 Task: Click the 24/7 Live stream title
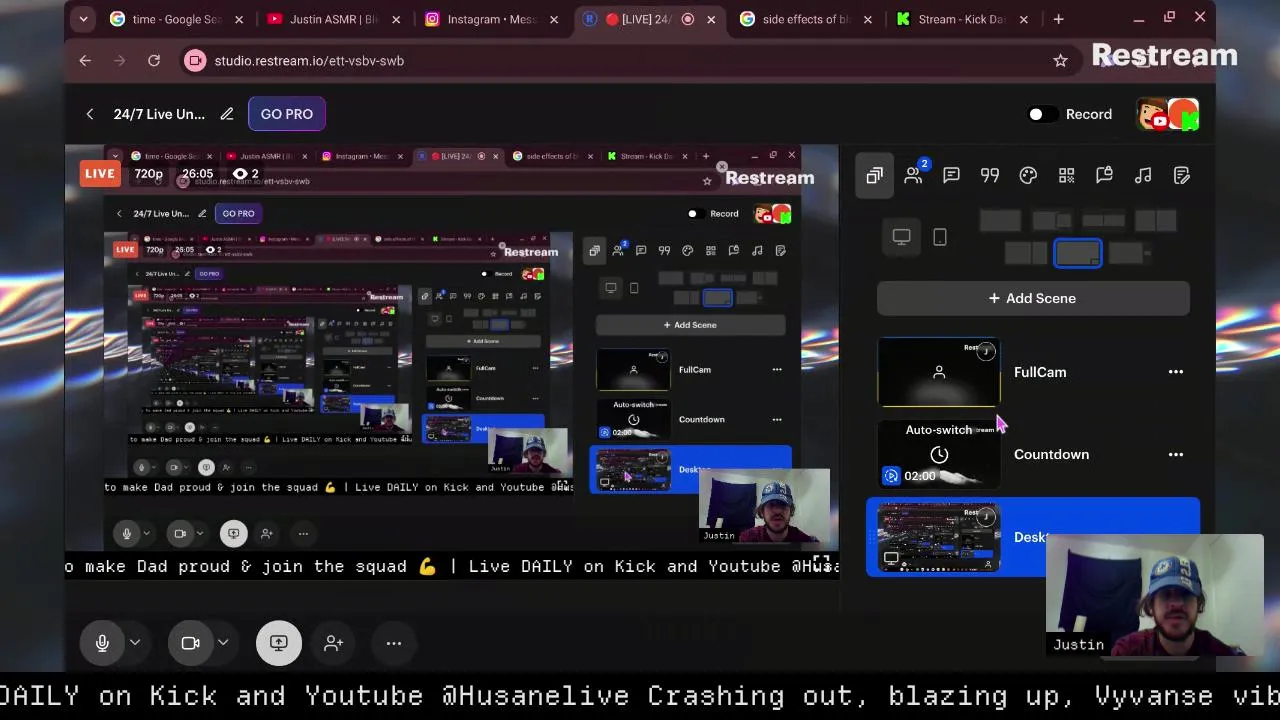tap(159, 114)
